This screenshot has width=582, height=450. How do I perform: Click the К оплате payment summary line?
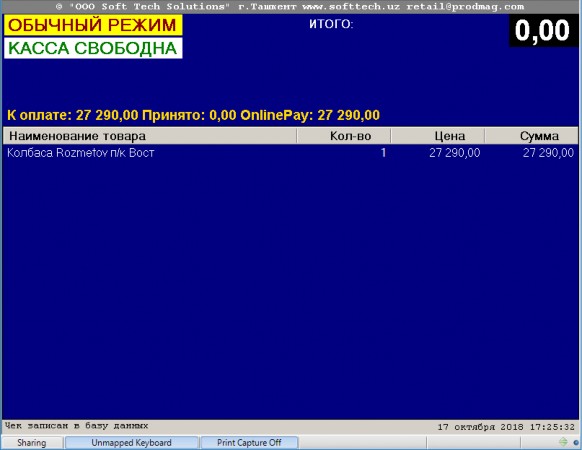(x=193, y=115)
